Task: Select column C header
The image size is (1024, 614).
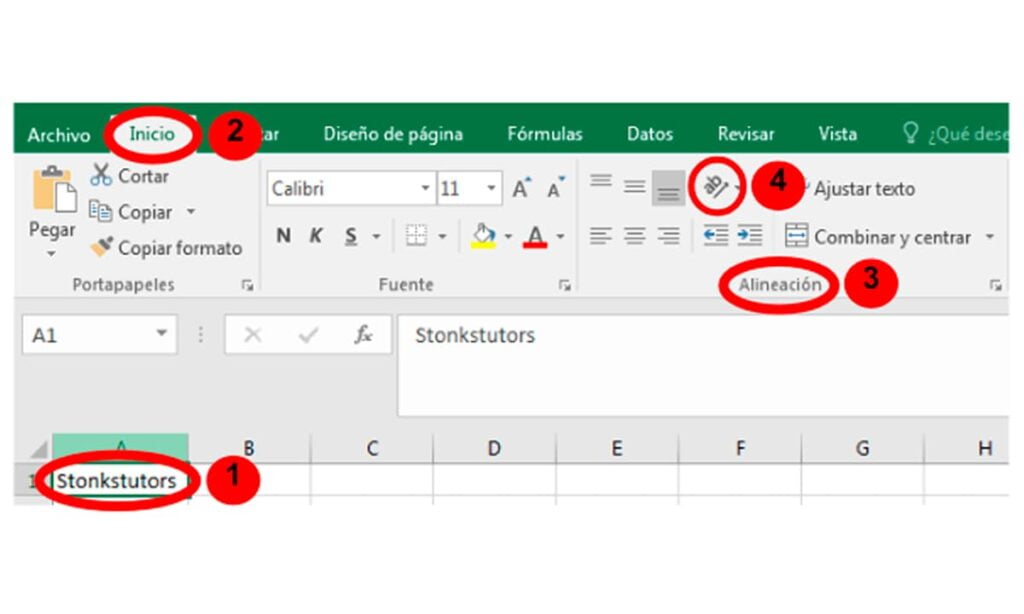Action: pyautogui.click(x=372, y=448)
